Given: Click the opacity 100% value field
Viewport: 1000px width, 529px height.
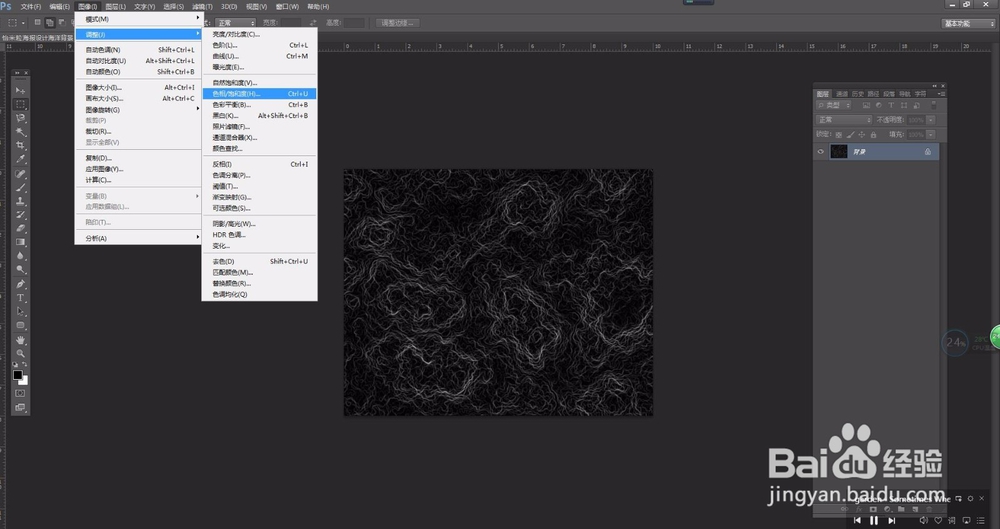Looking at the screenshot, I should tap(916, 120).
